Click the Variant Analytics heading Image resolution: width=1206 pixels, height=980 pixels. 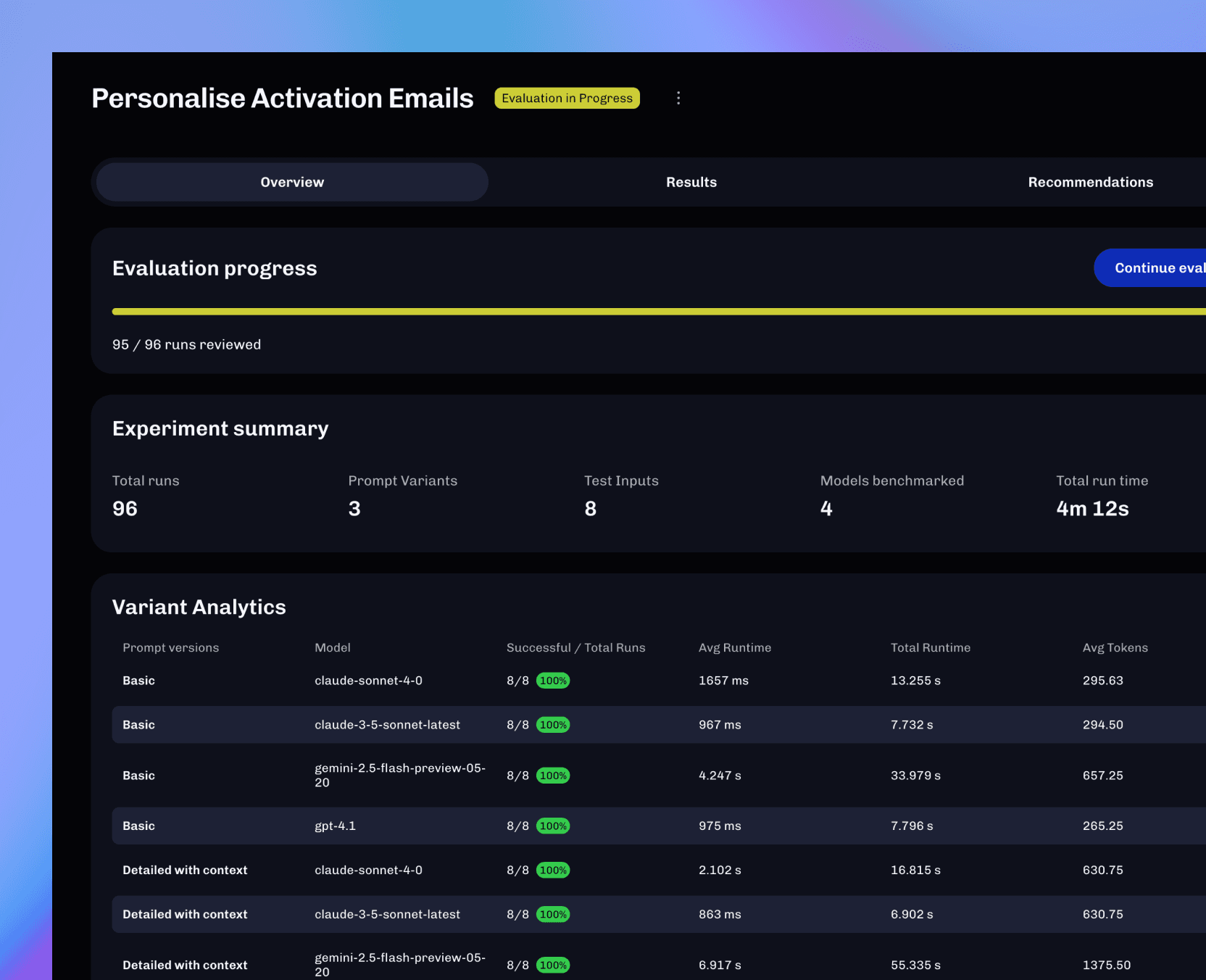click(x=199, y=607)
